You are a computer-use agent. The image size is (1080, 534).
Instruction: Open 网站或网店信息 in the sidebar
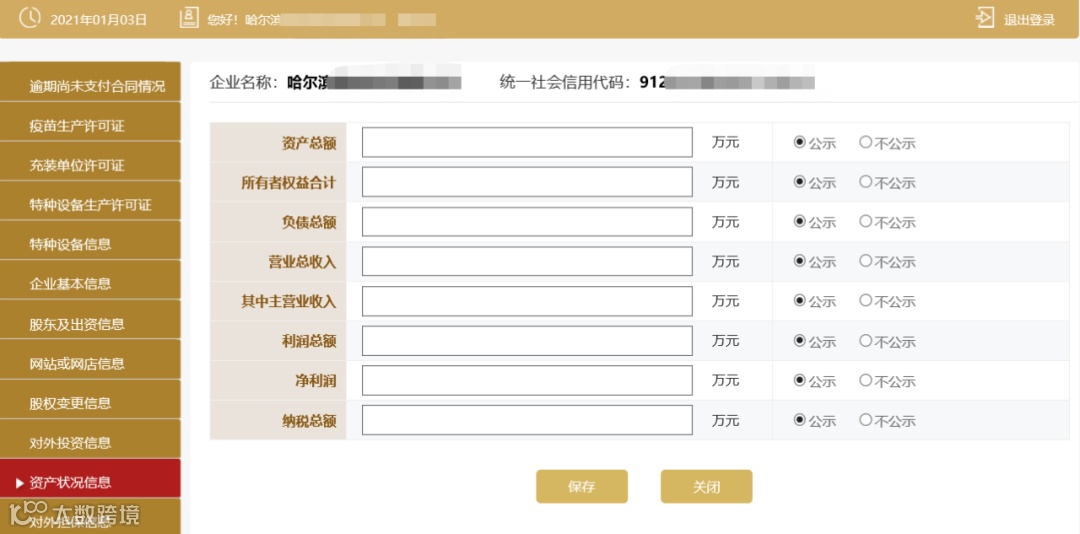click(77, 364)
